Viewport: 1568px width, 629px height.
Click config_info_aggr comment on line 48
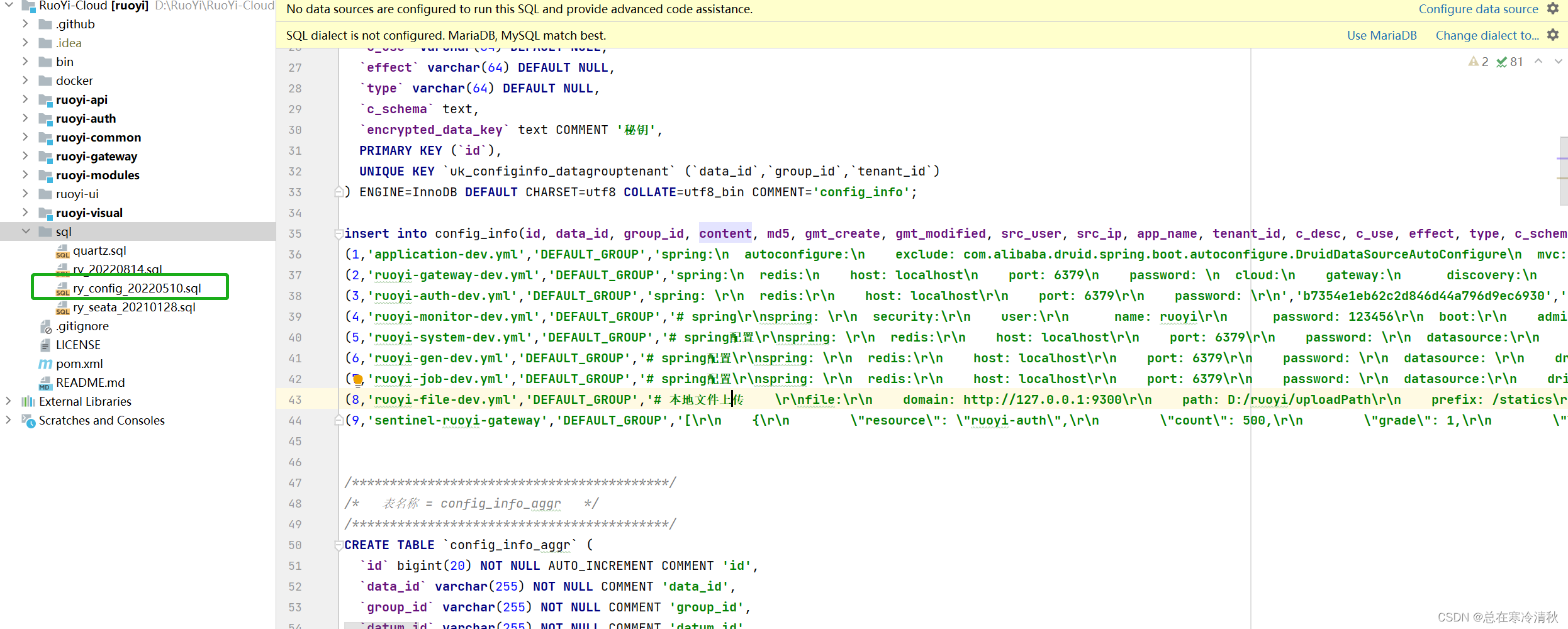point(500,504)
